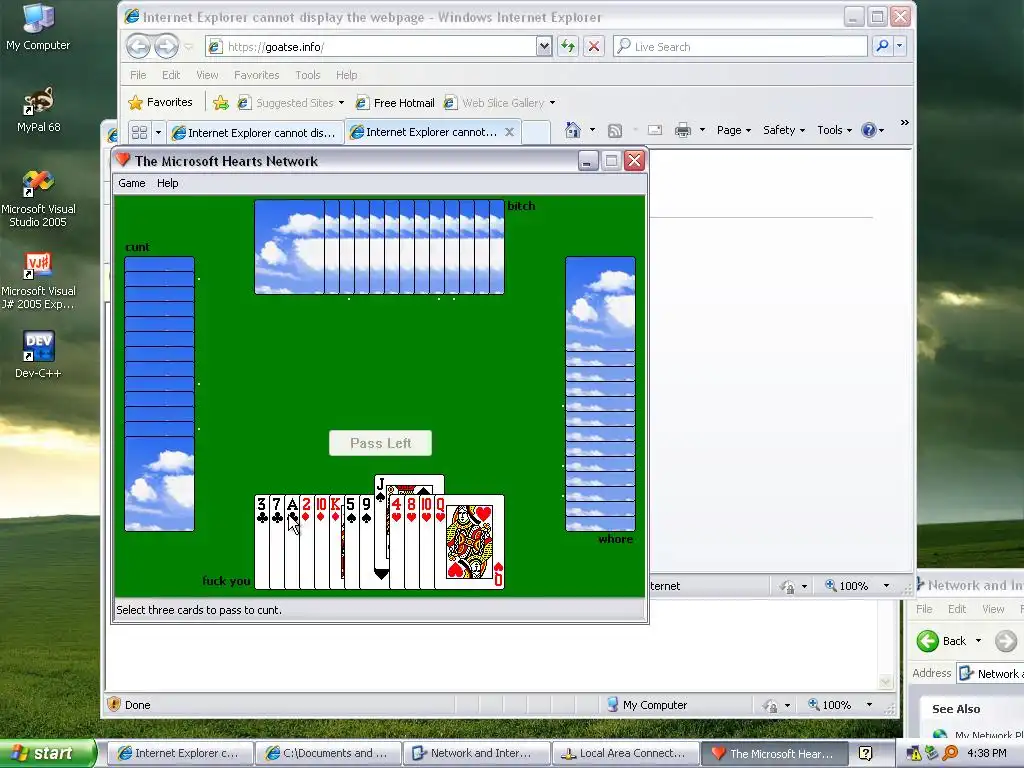Select the 3 of clubs card
Image resolution: width=1024 pixels, height=768 pixels.
(x=261, y=542)
